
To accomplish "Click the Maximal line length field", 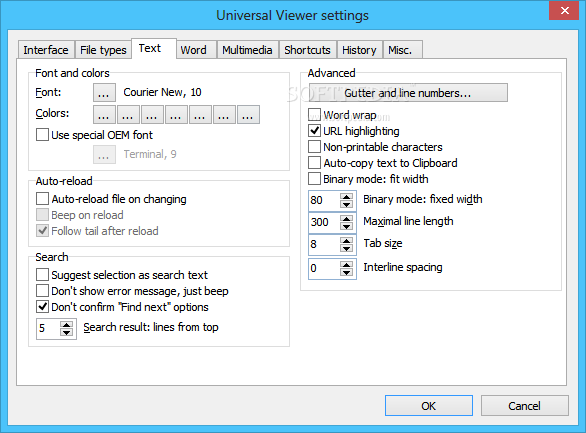I will 324,223.
